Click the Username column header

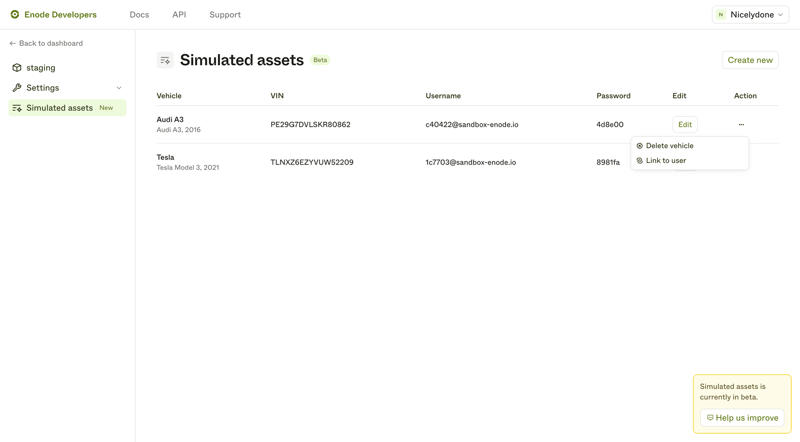coord(443,96)
